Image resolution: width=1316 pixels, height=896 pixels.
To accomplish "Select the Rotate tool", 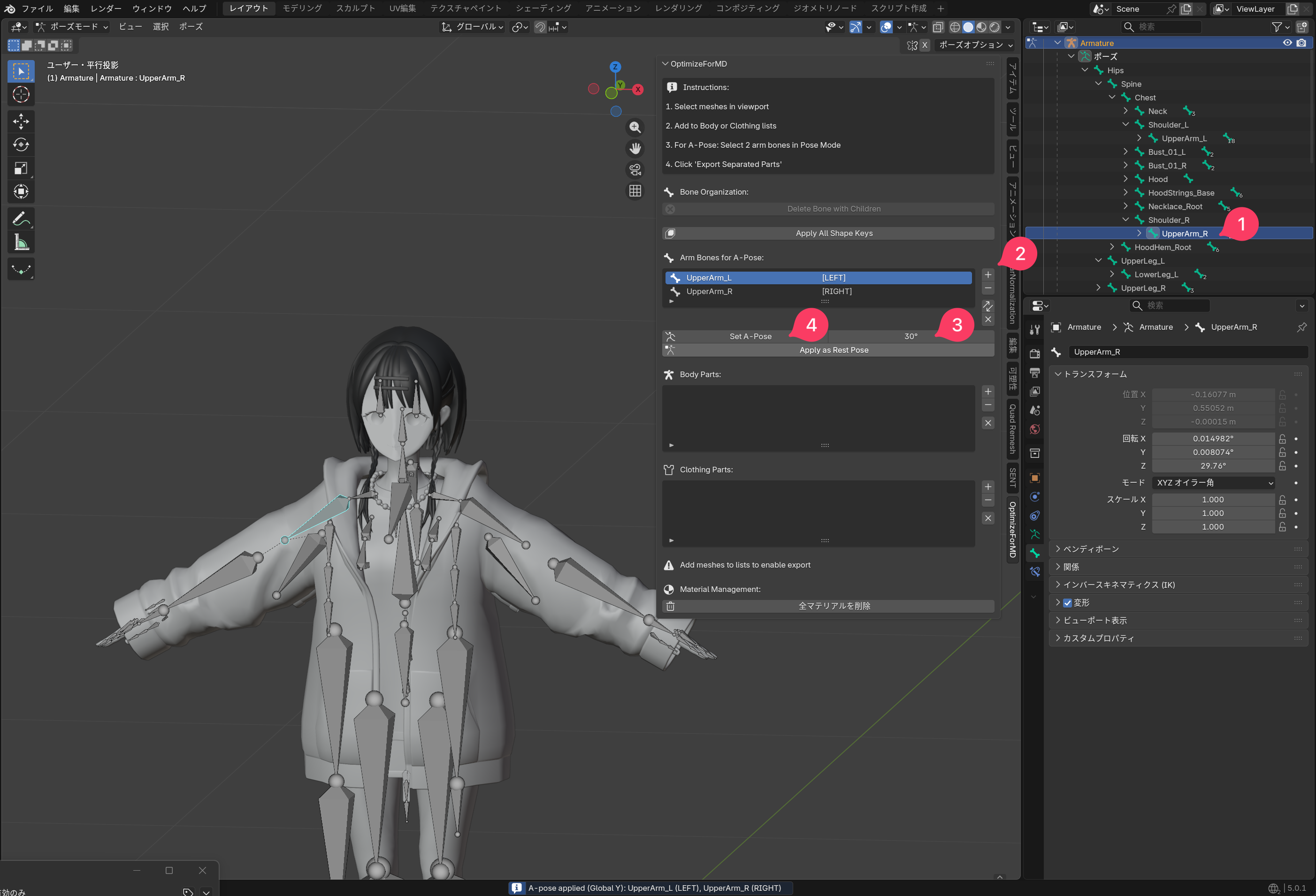I will coord(21,144).
